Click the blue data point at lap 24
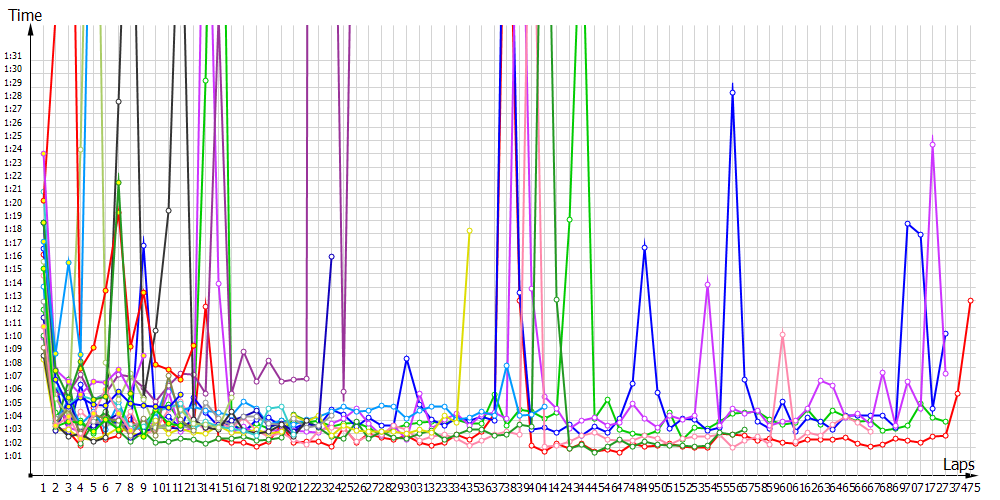 (331, 257)
